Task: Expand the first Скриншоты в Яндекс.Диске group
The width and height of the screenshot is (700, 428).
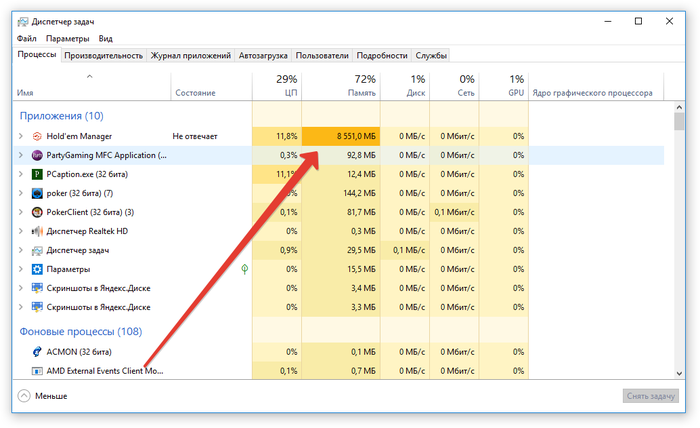Action: (21, 288)
